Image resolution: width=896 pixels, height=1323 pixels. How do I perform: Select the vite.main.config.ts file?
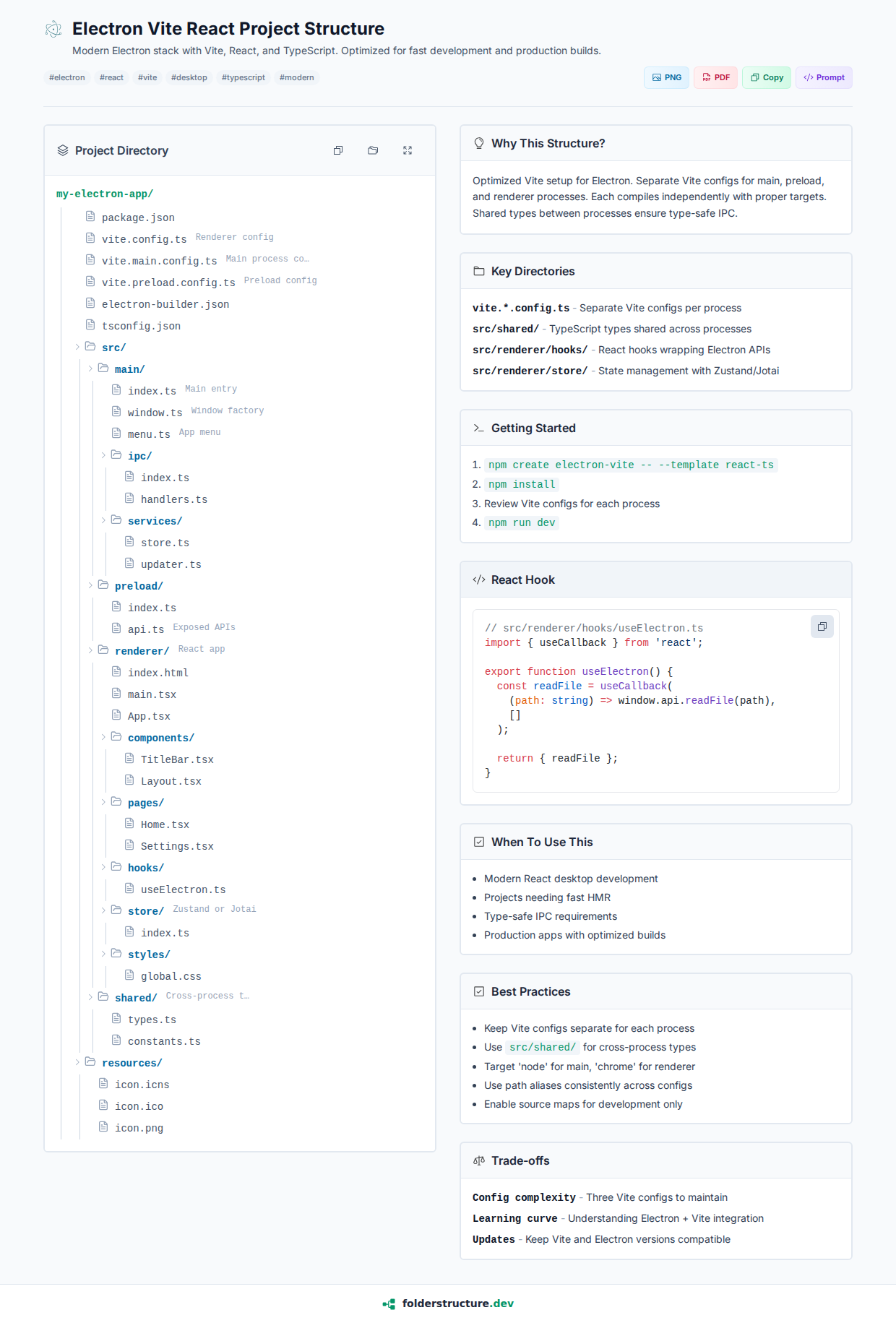(x=159, y=261)
